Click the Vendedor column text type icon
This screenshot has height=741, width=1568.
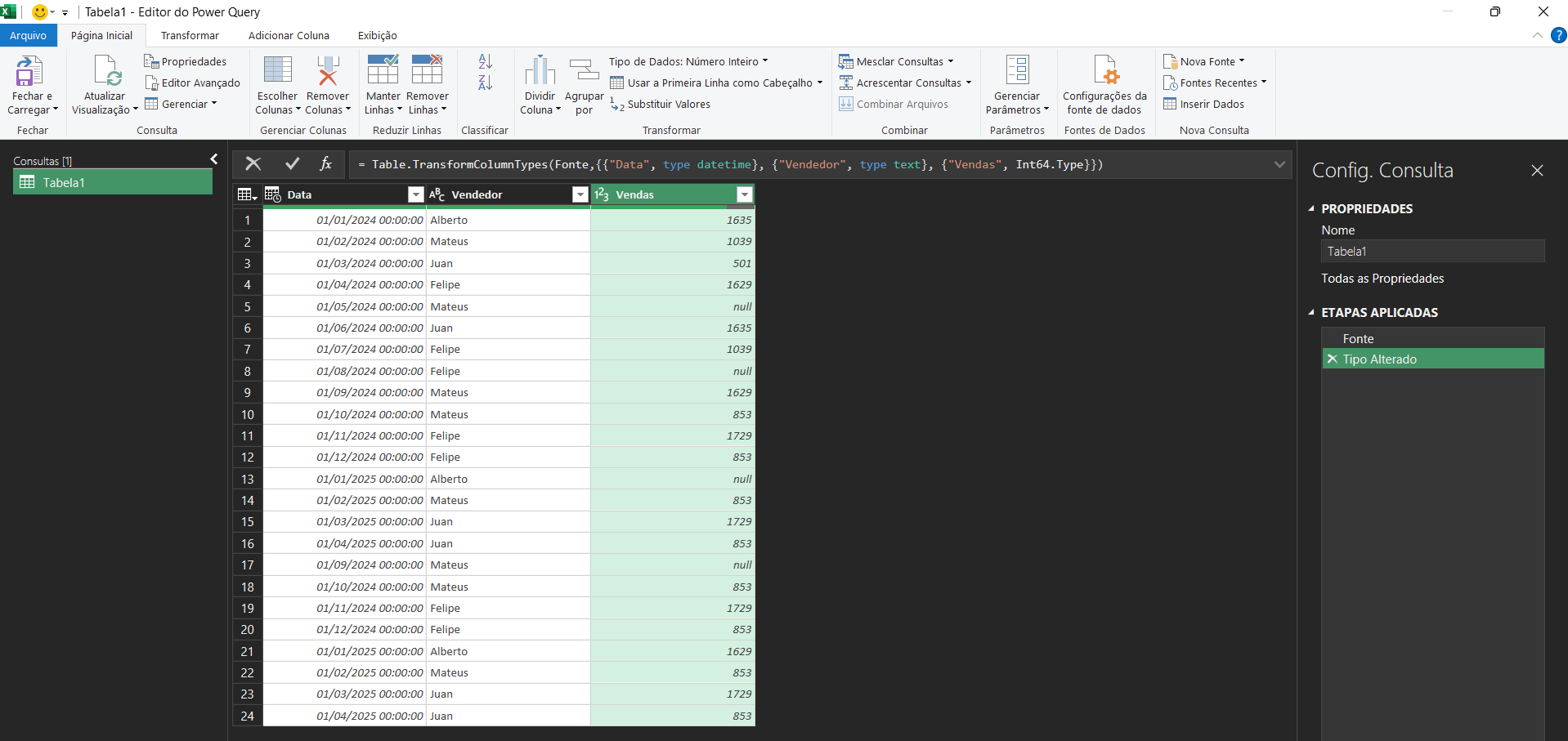coord(437,194)
